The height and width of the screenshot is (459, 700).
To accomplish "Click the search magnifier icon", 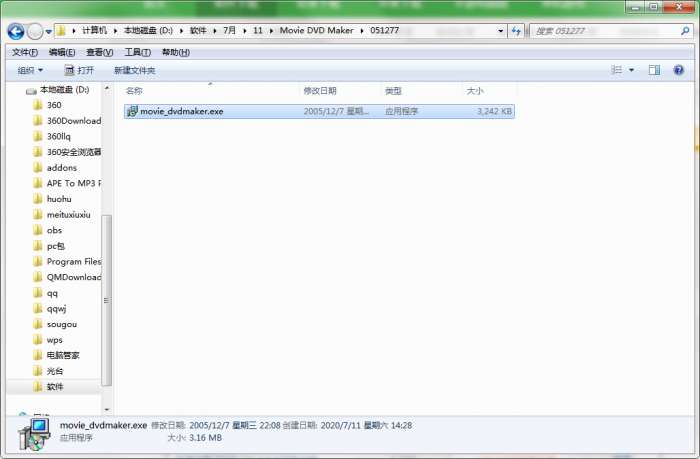I will click(x=685, y=31).
